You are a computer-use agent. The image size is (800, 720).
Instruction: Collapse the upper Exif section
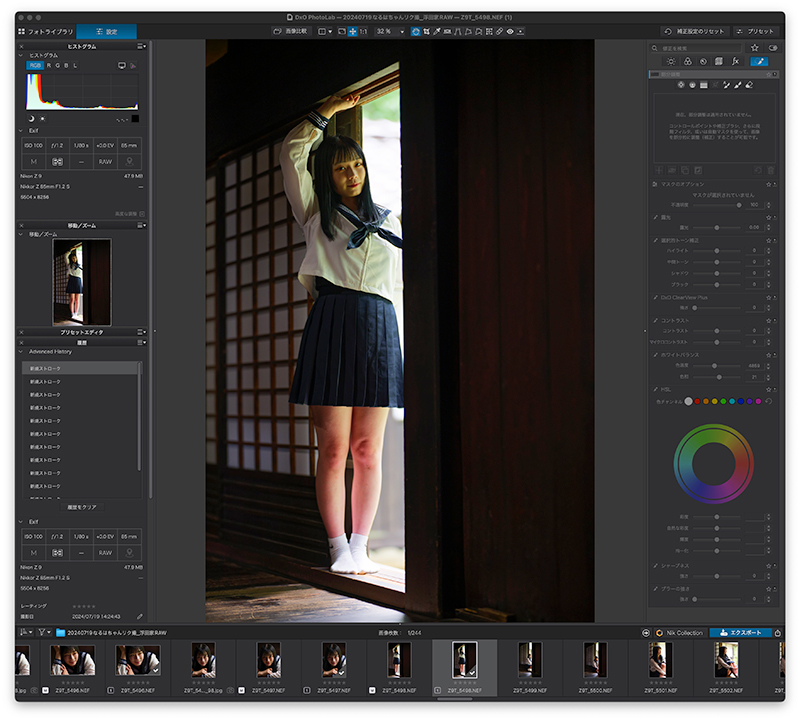pos(21,131)
